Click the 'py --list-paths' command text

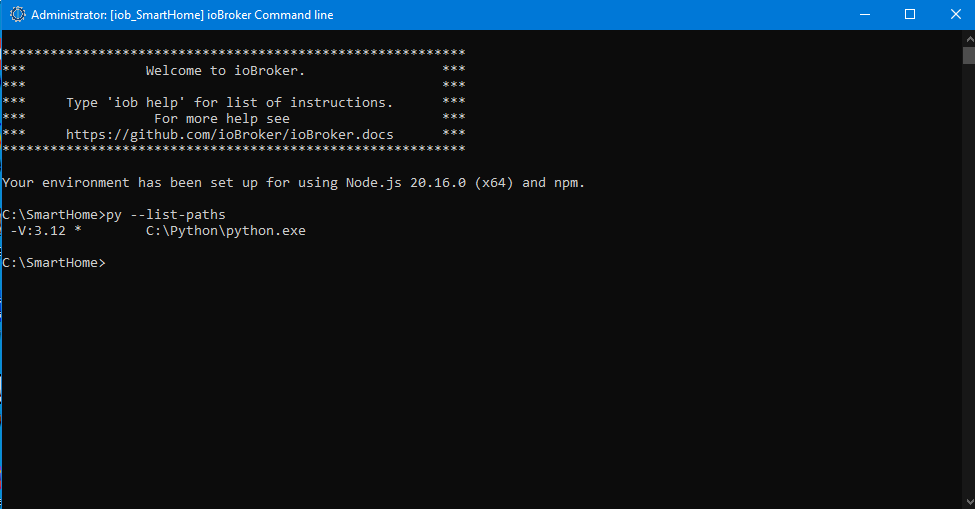[166, 215]
